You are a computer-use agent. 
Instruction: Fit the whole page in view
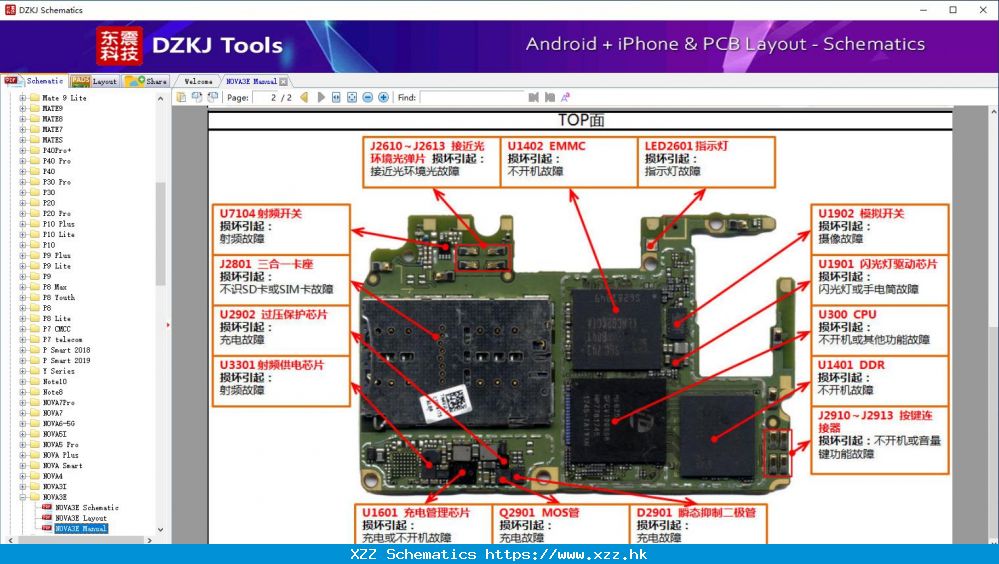coord(352,97)
